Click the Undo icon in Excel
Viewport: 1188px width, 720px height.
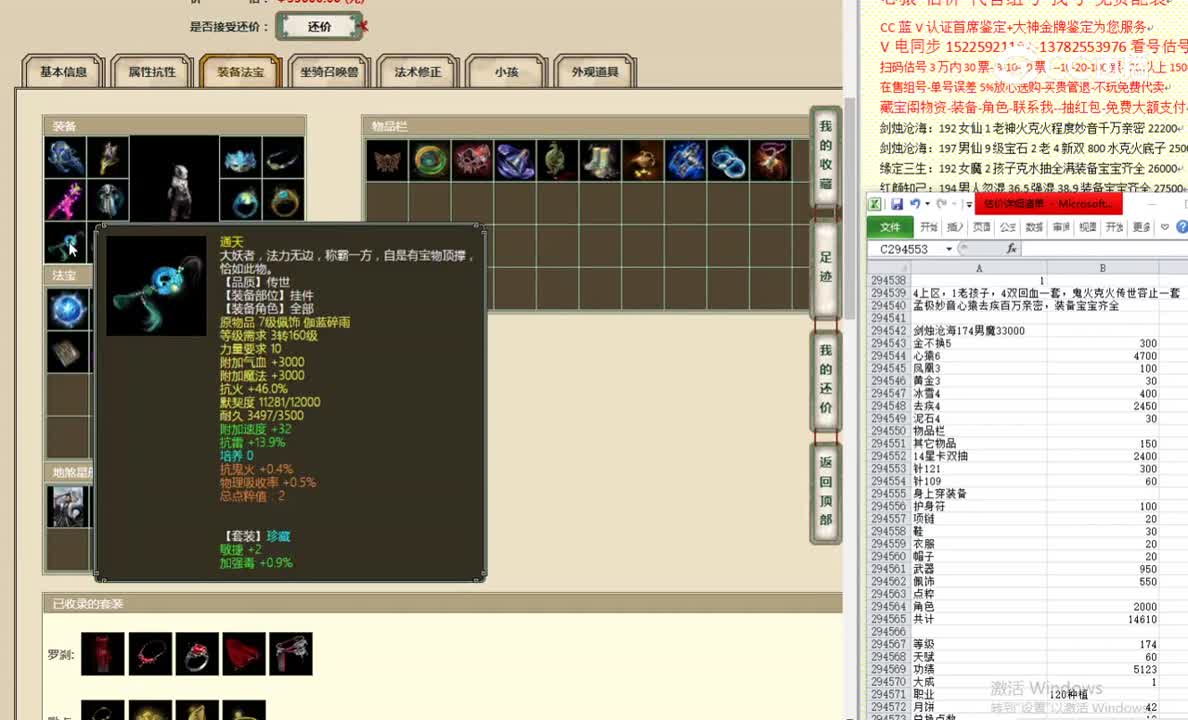click(916, 203)
